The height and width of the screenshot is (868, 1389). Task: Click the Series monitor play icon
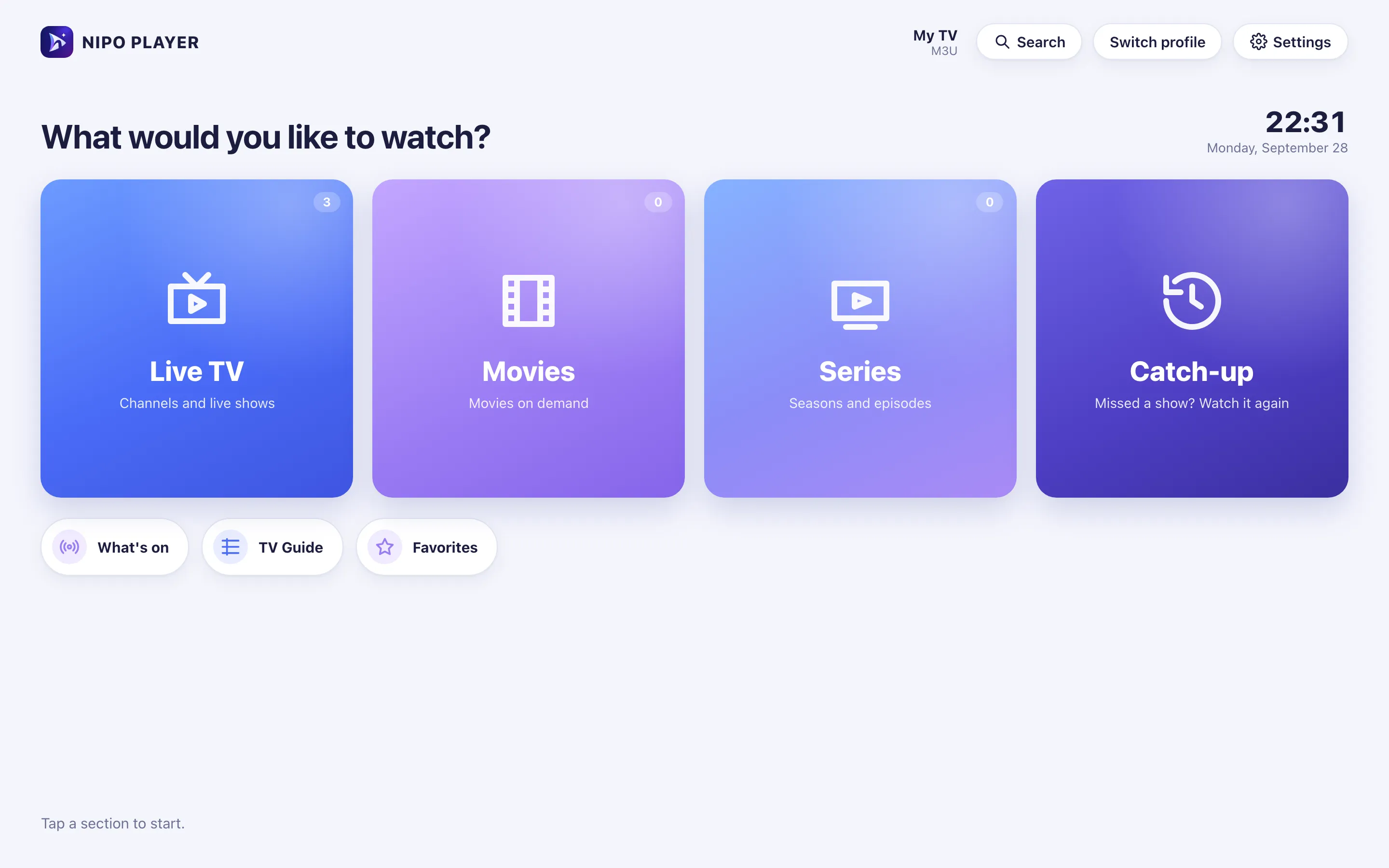tap(860, 305)
